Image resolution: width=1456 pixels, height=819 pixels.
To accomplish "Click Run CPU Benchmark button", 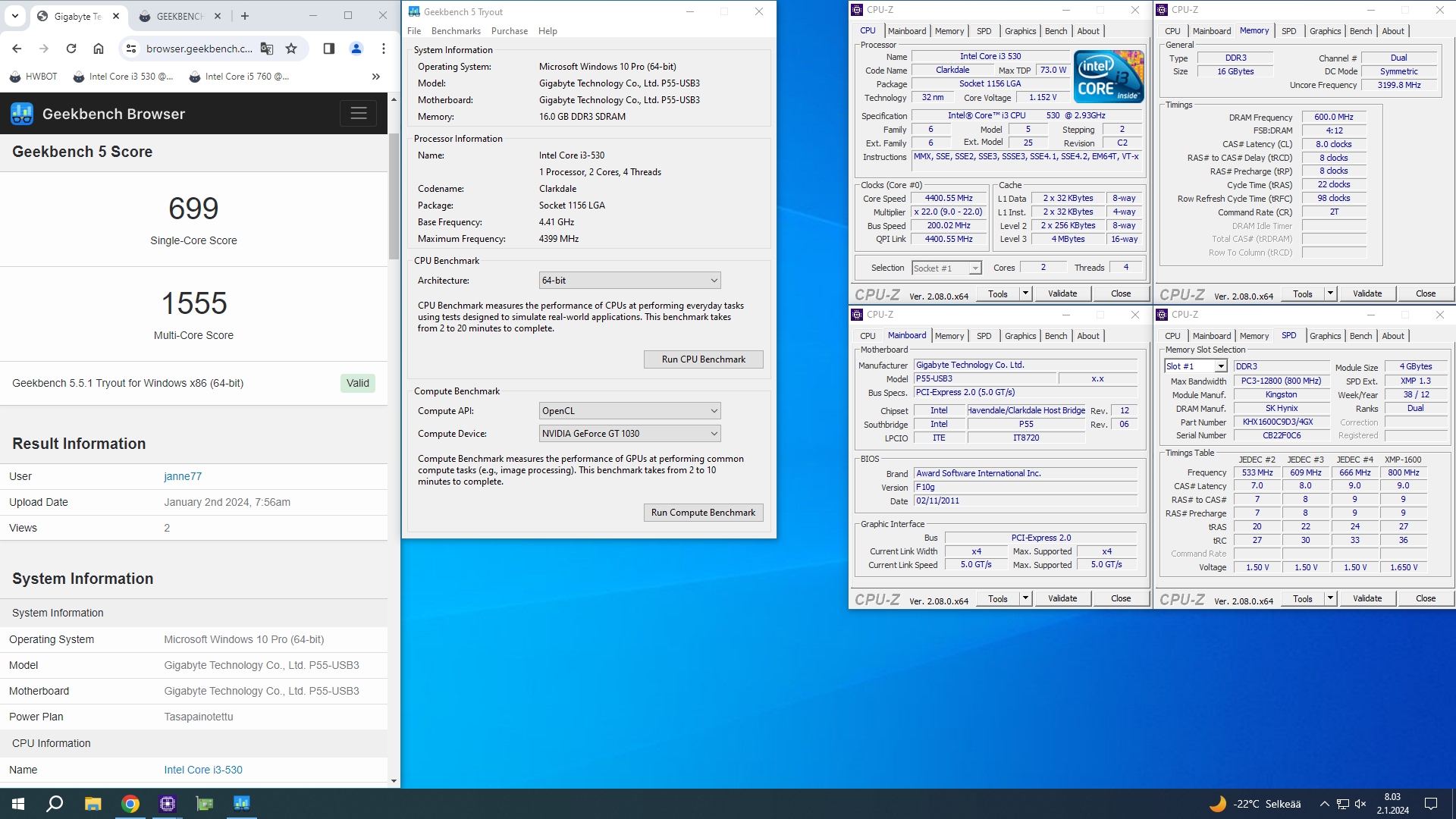I will coord(703,359).
